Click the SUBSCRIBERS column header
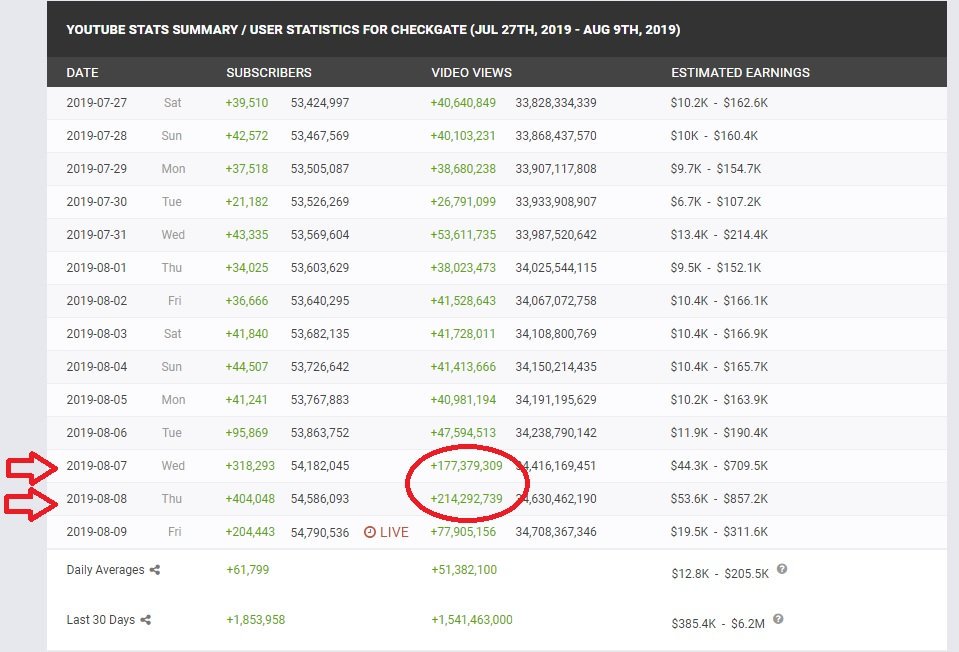This screenshot has width=959, height=652. tap(268, 73)
